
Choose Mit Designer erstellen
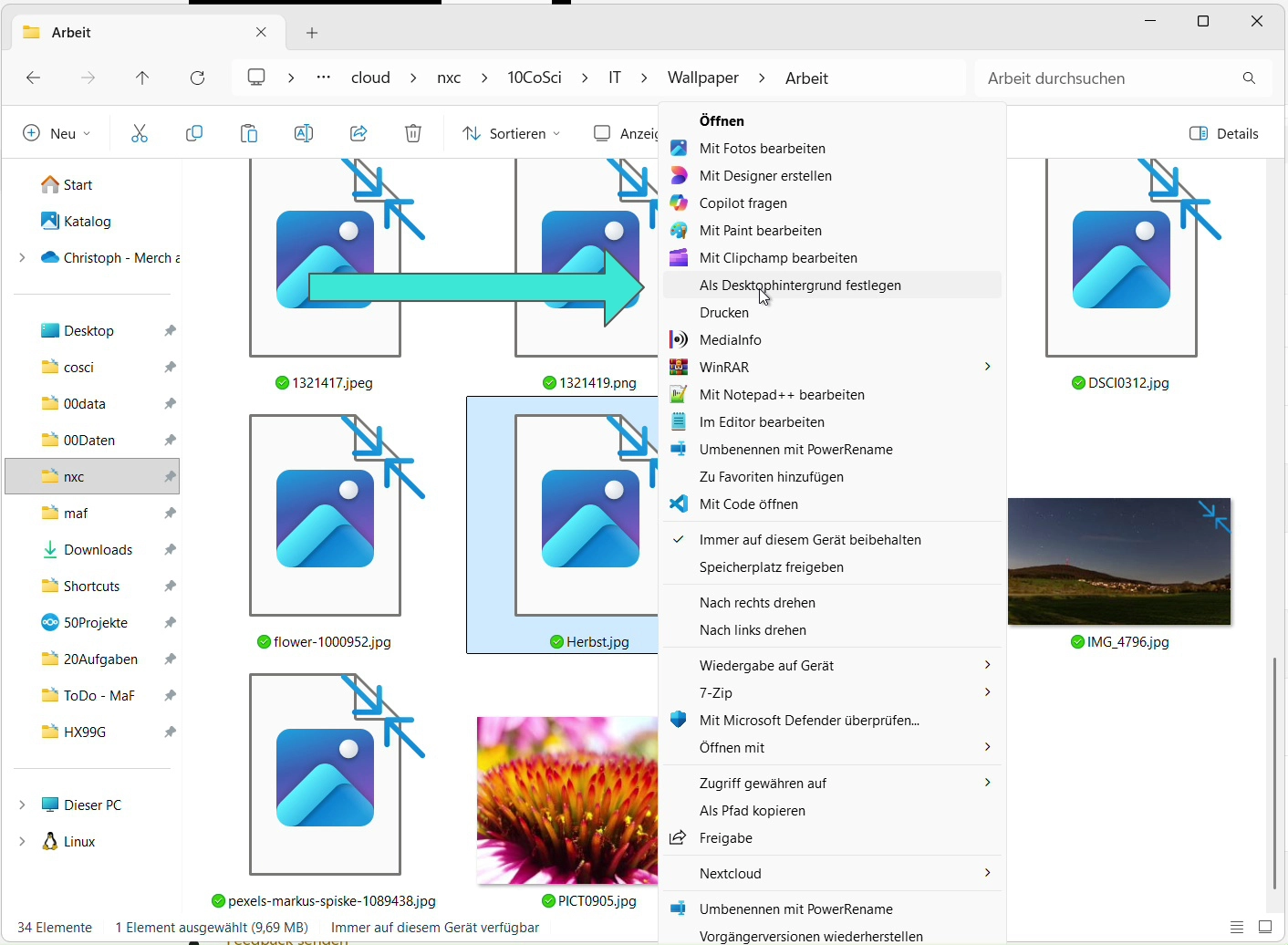[x=832, y=175]
